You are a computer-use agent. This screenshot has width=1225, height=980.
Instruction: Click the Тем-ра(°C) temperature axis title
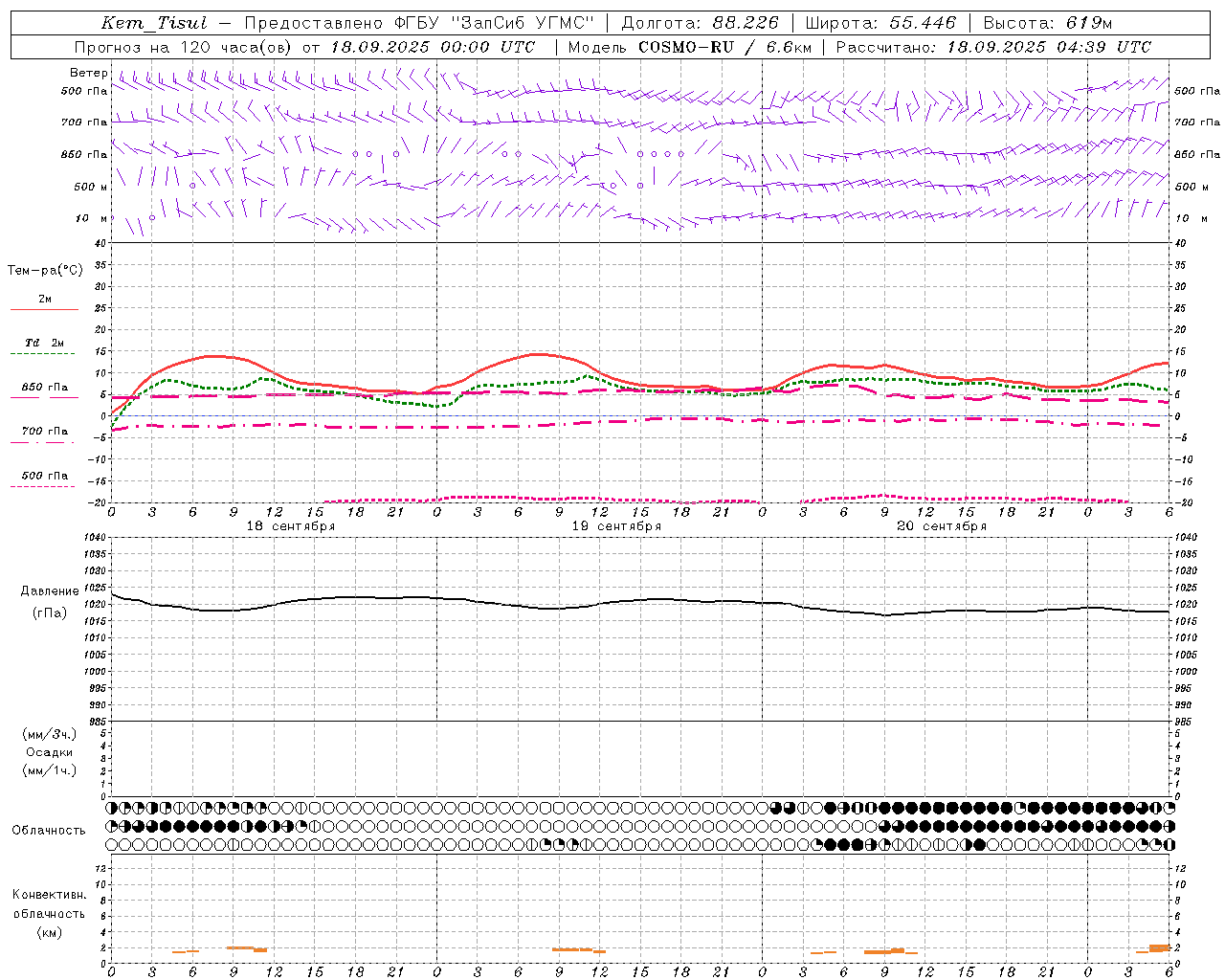pos(45,271)
